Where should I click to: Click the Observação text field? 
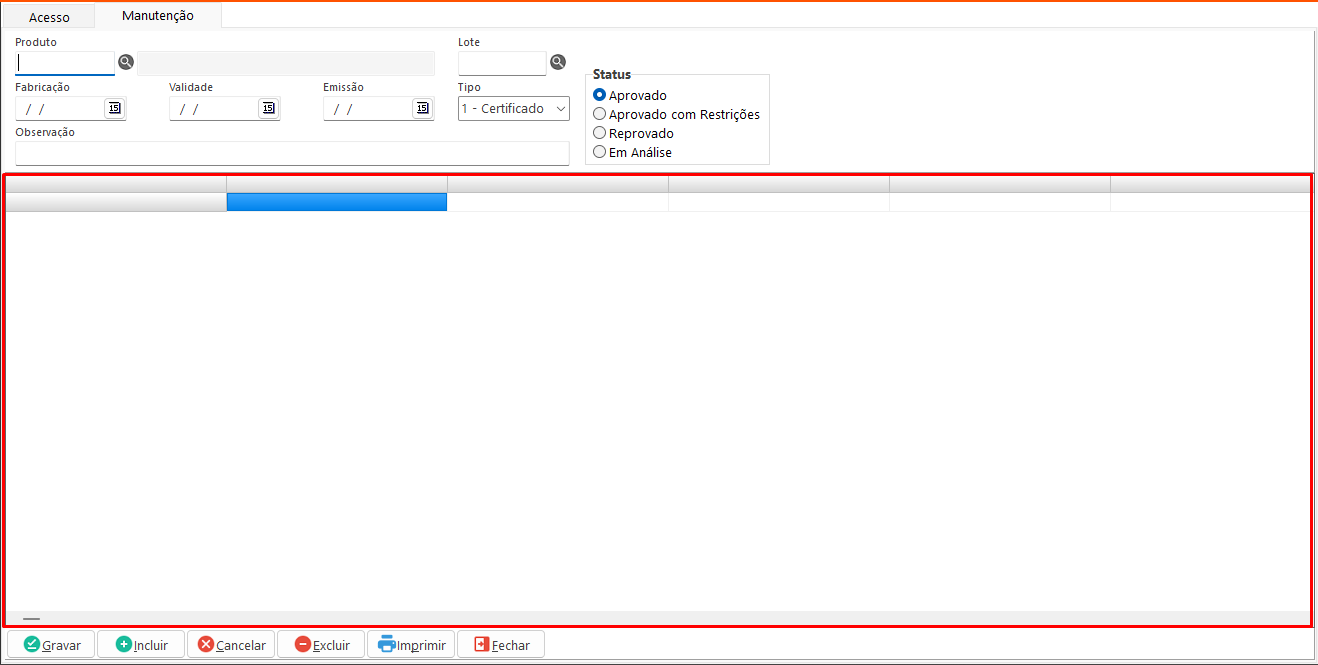[x=292, y=153]
